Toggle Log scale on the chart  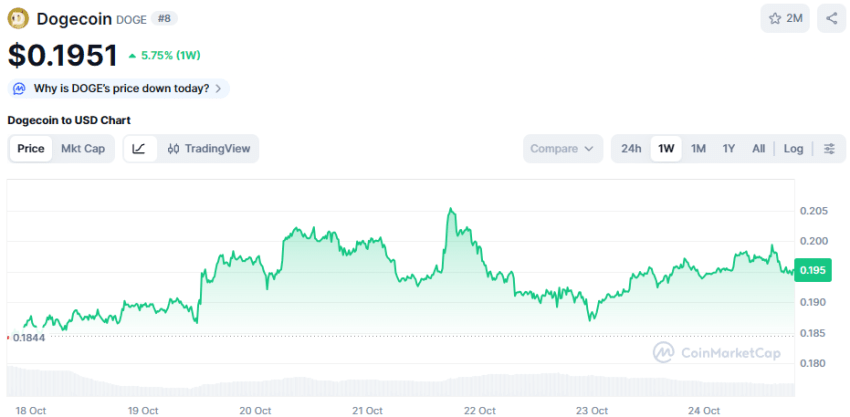pyautogui.click(x=794, y=149)
